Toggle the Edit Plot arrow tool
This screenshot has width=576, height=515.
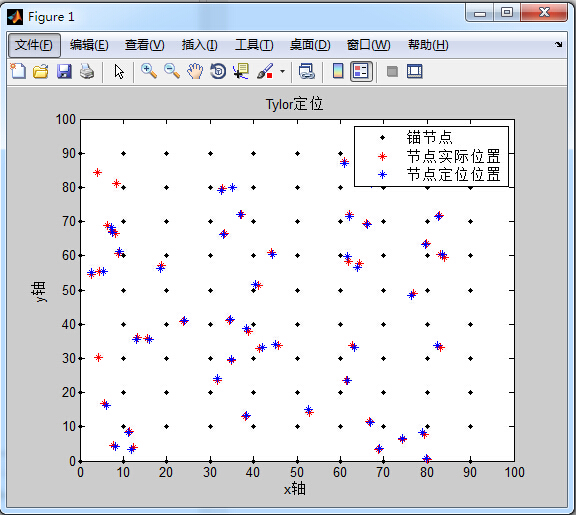(x=119, y=71)
